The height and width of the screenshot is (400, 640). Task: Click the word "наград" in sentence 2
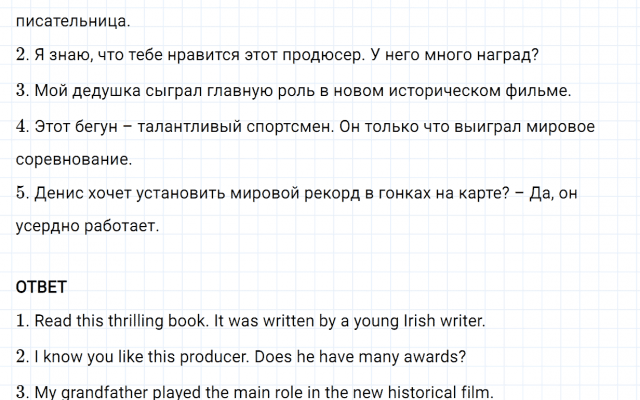(x=520, y=55)
